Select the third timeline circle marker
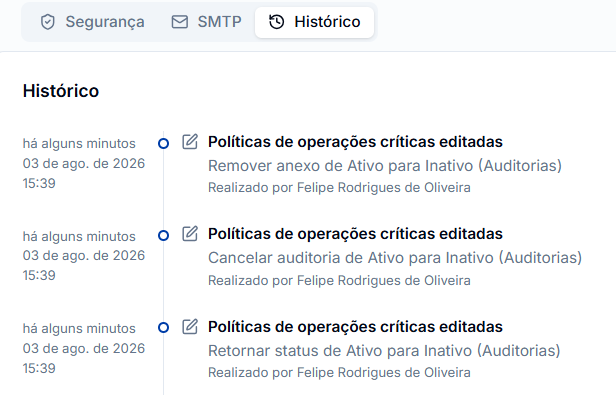Screen dimensions: 616x395 (163, 327)
